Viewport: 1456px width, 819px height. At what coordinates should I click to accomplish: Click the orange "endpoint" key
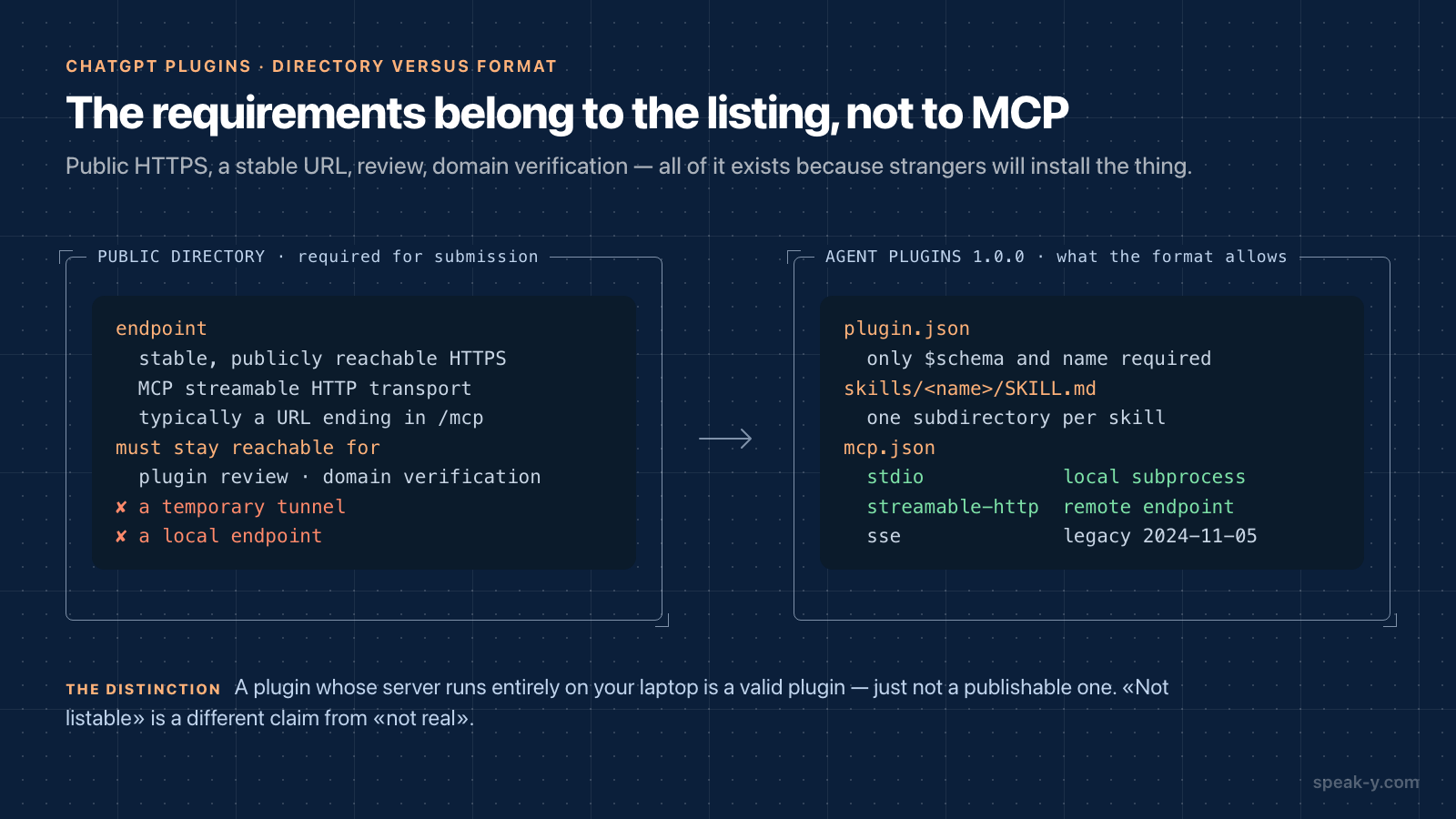click(161, 329)
